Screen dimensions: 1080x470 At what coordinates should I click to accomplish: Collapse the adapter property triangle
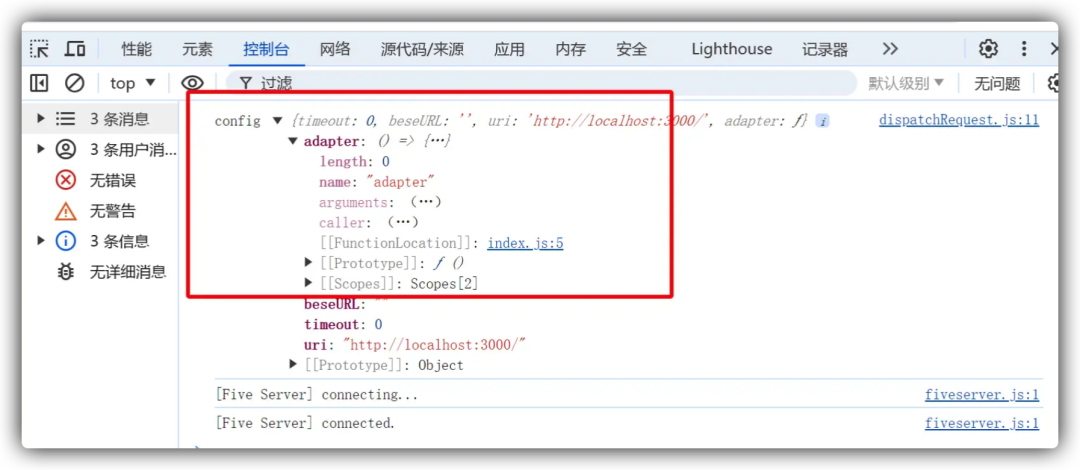(x=293, y=141)
